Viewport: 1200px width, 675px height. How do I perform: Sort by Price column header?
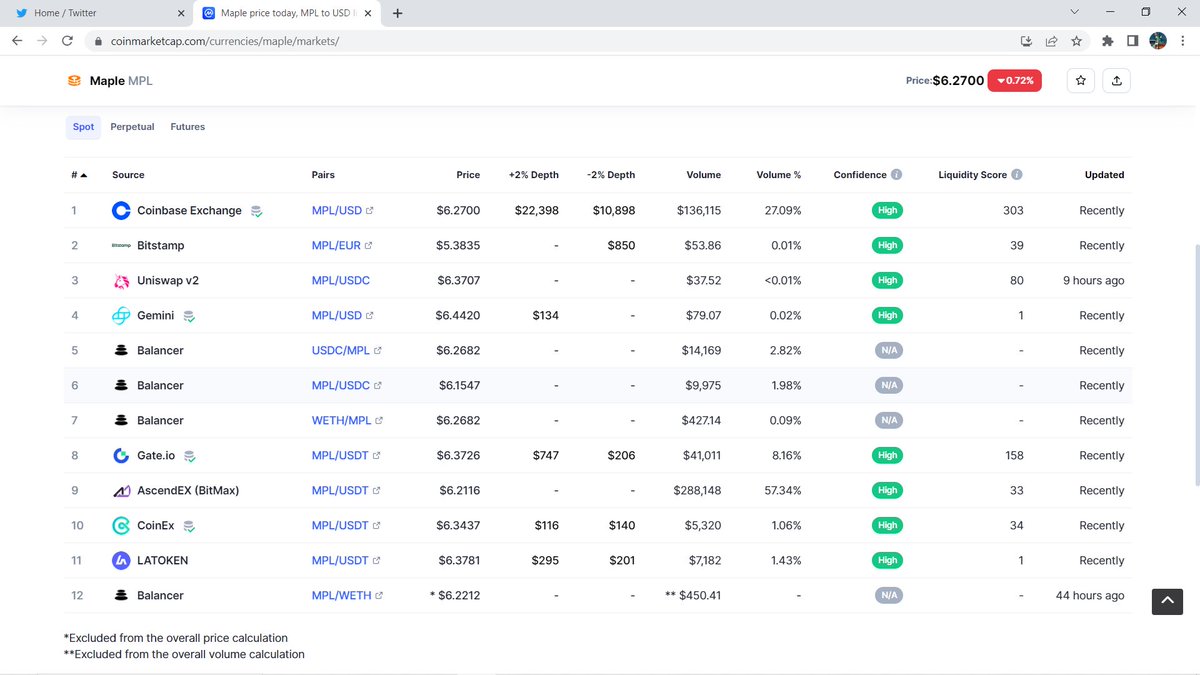click(468, 175)
